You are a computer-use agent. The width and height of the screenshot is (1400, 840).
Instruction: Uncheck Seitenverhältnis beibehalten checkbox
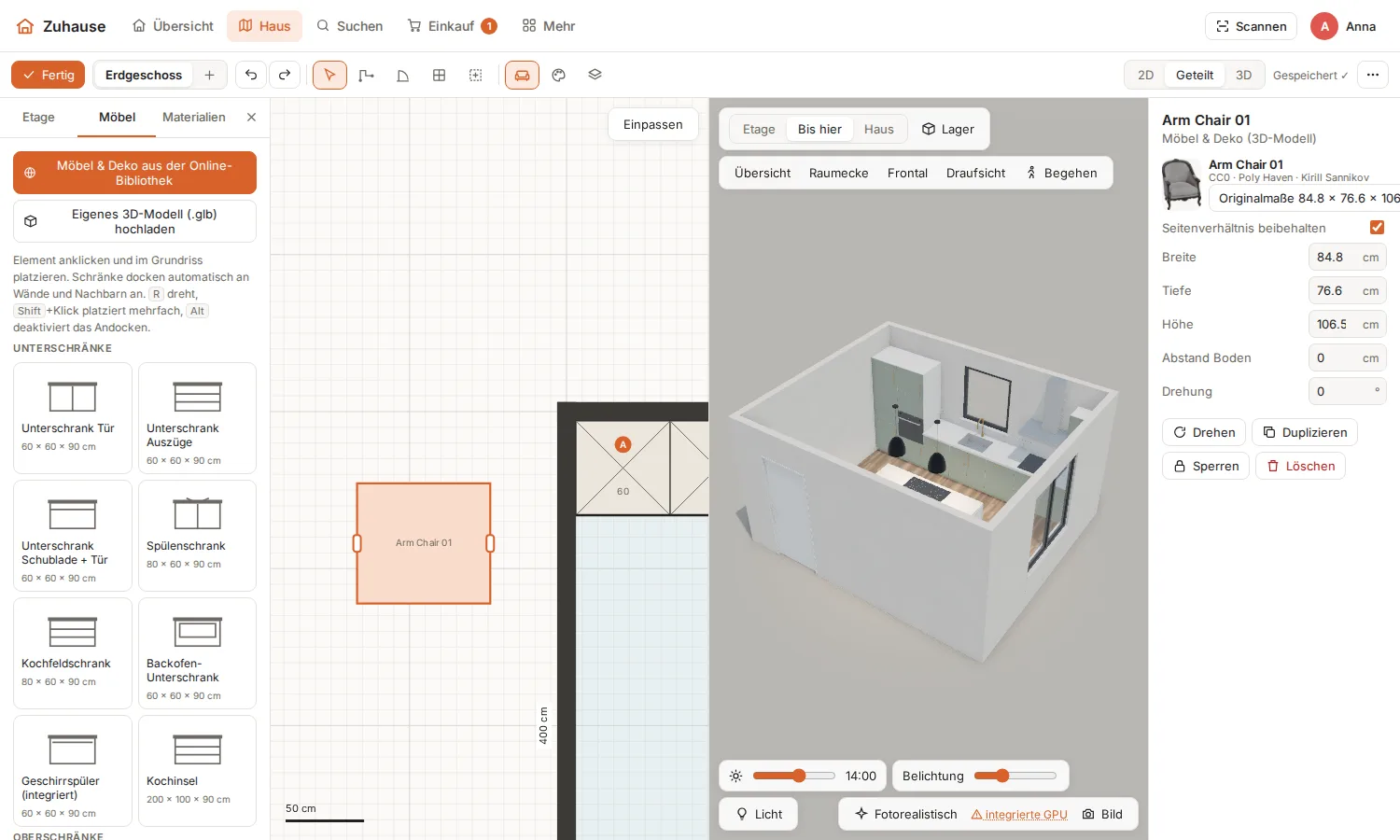point(1377,228)
